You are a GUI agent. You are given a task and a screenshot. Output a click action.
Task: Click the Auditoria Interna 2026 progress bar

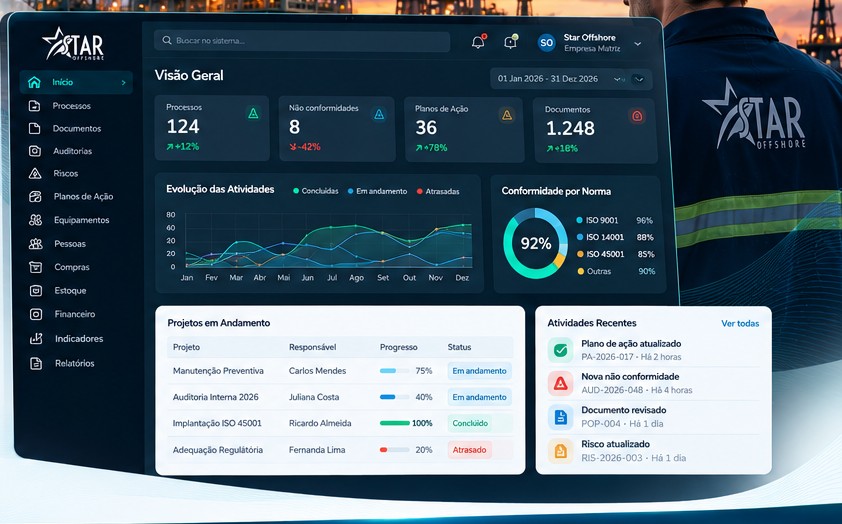(394, 397)
